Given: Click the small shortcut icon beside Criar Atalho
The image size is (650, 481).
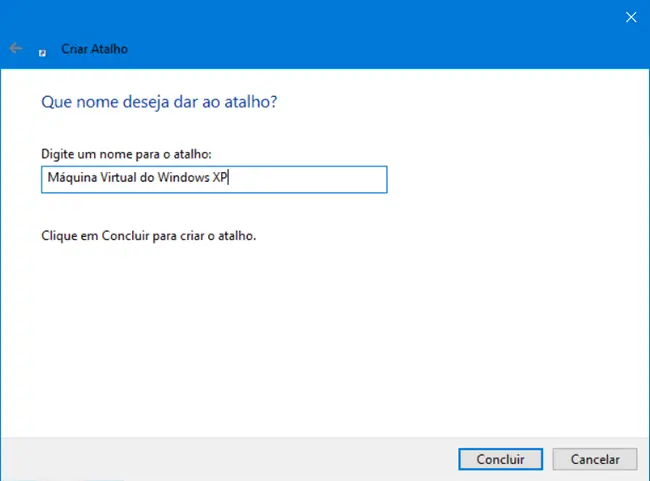Looking at the screenshot, I should [42, 50].
